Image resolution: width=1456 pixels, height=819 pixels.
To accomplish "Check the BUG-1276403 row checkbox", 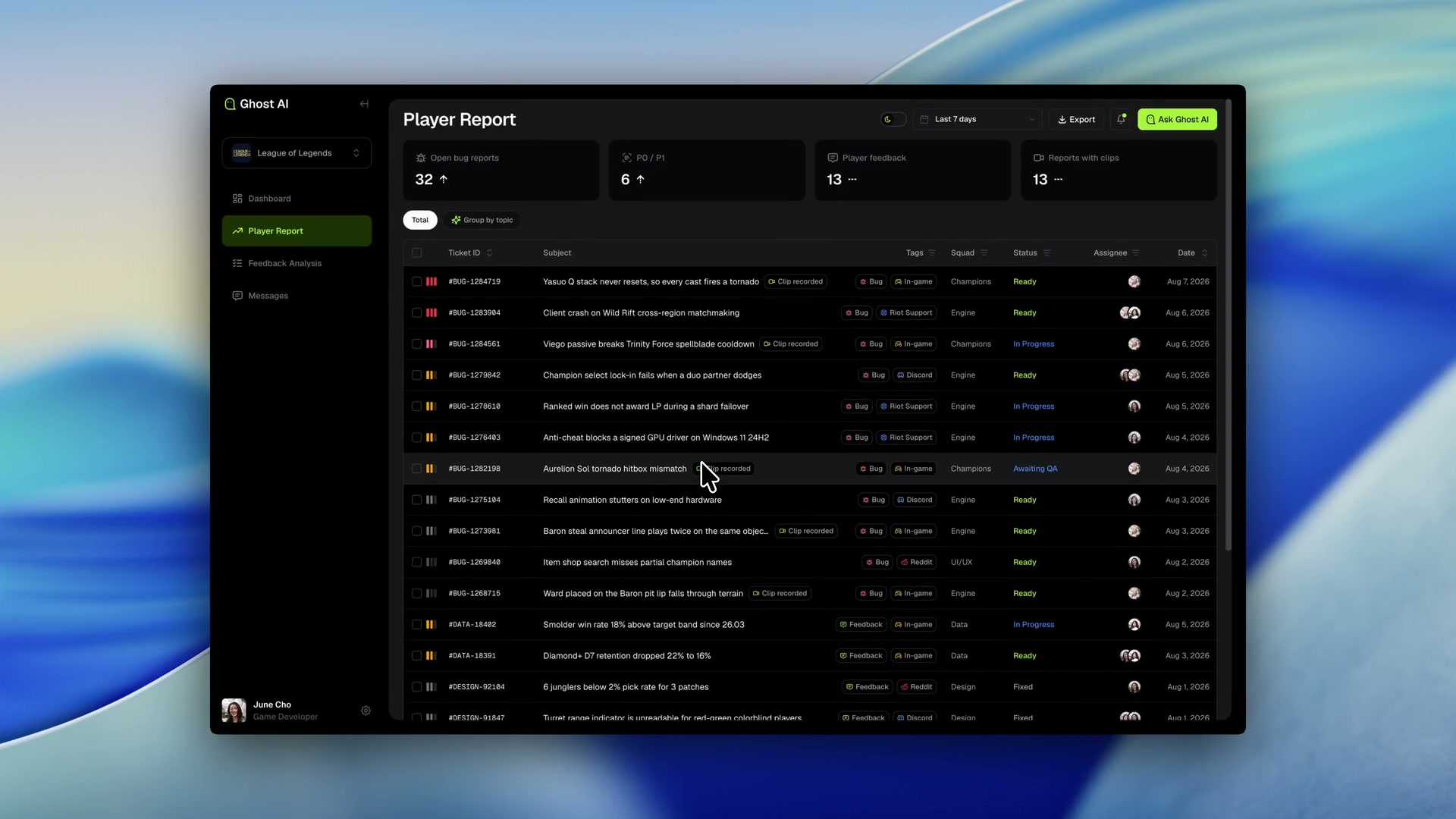I will [x=416, y=438].
